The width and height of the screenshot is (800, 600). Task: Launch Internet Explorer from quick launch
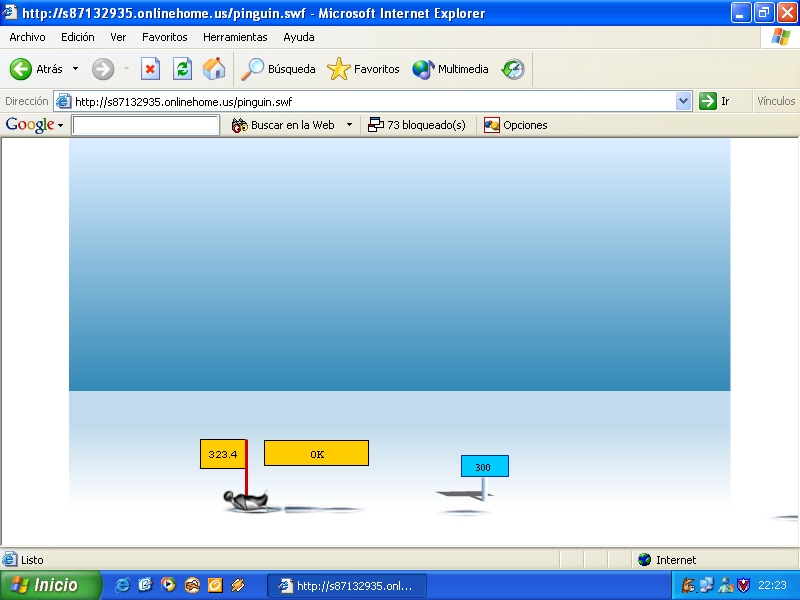(x=122, y=585)
